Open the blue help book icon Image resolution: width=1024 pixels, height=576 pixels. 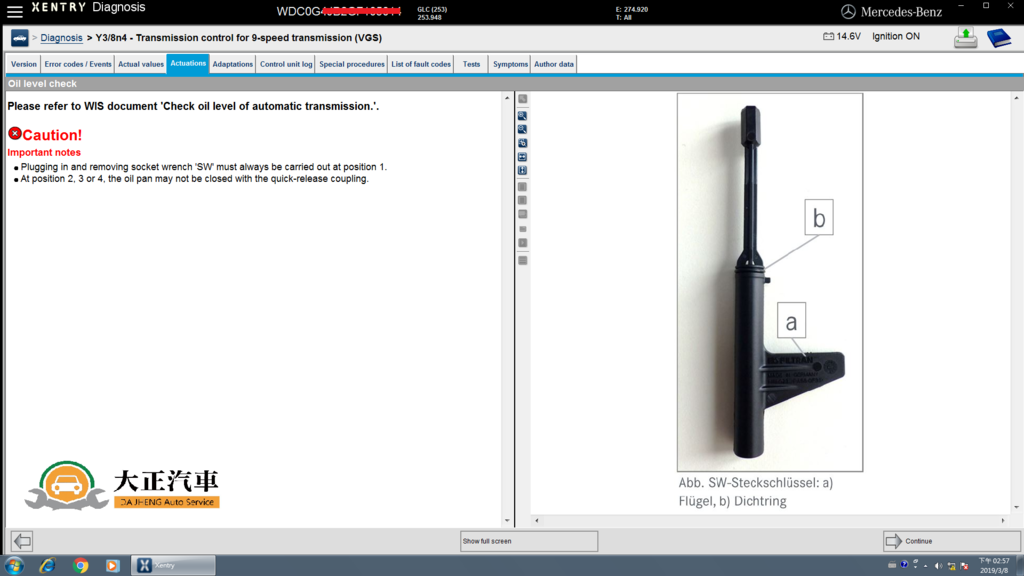pyautogui.click(x=999, y=37)
